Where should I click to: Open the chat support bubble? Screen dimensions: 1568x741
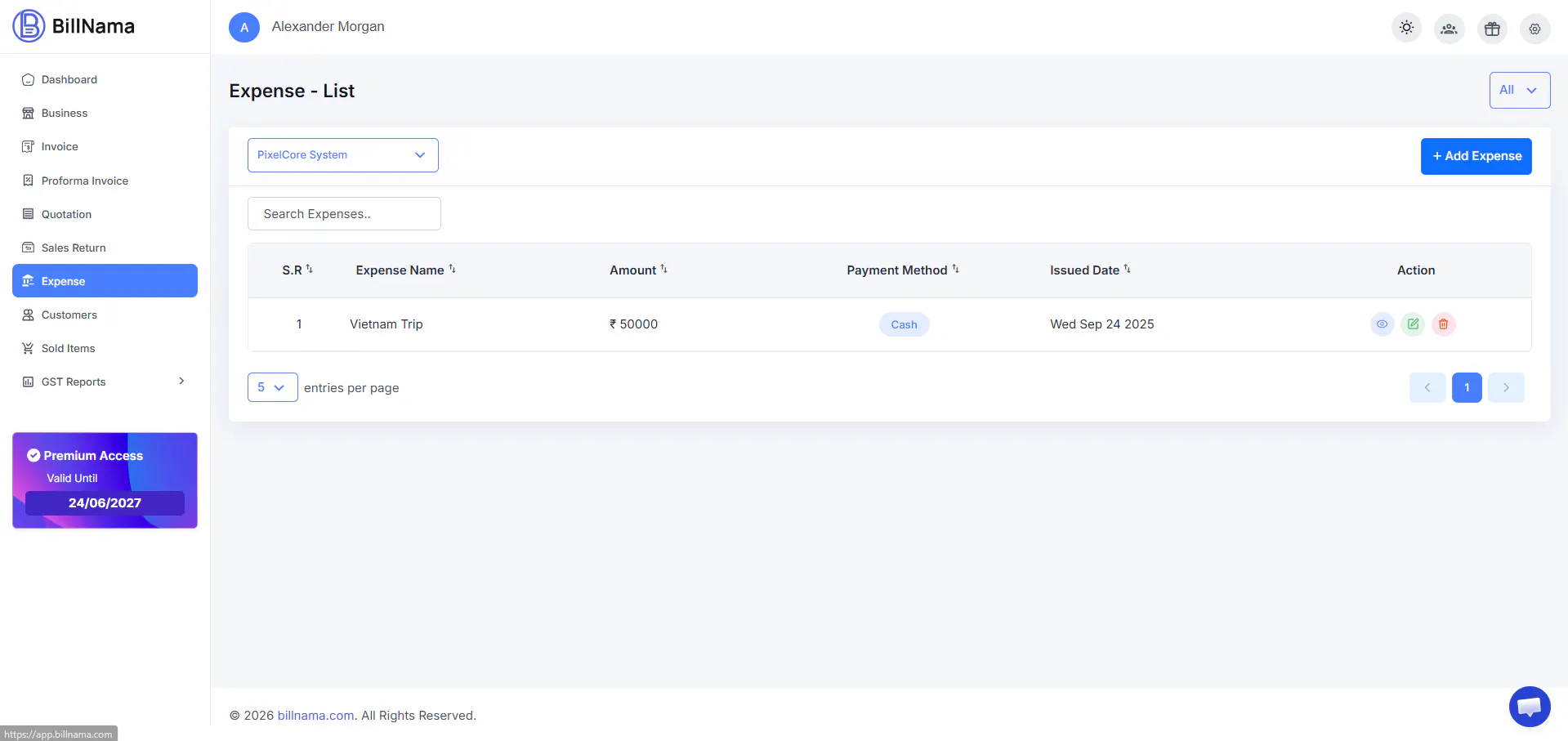tap(1530, 707)
